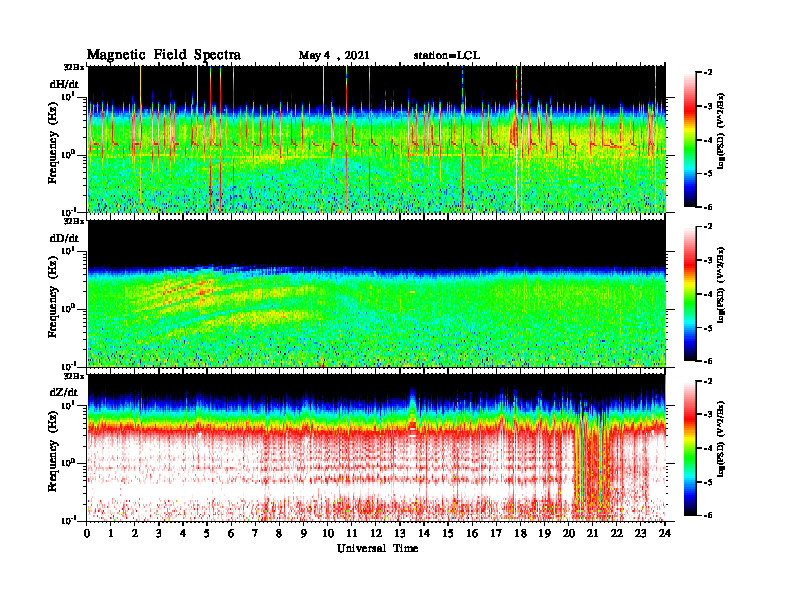The width and height of the screenshot is (792, 612).
Task: Click the dD/dt panel color scale bar
Action: (690, 294)
